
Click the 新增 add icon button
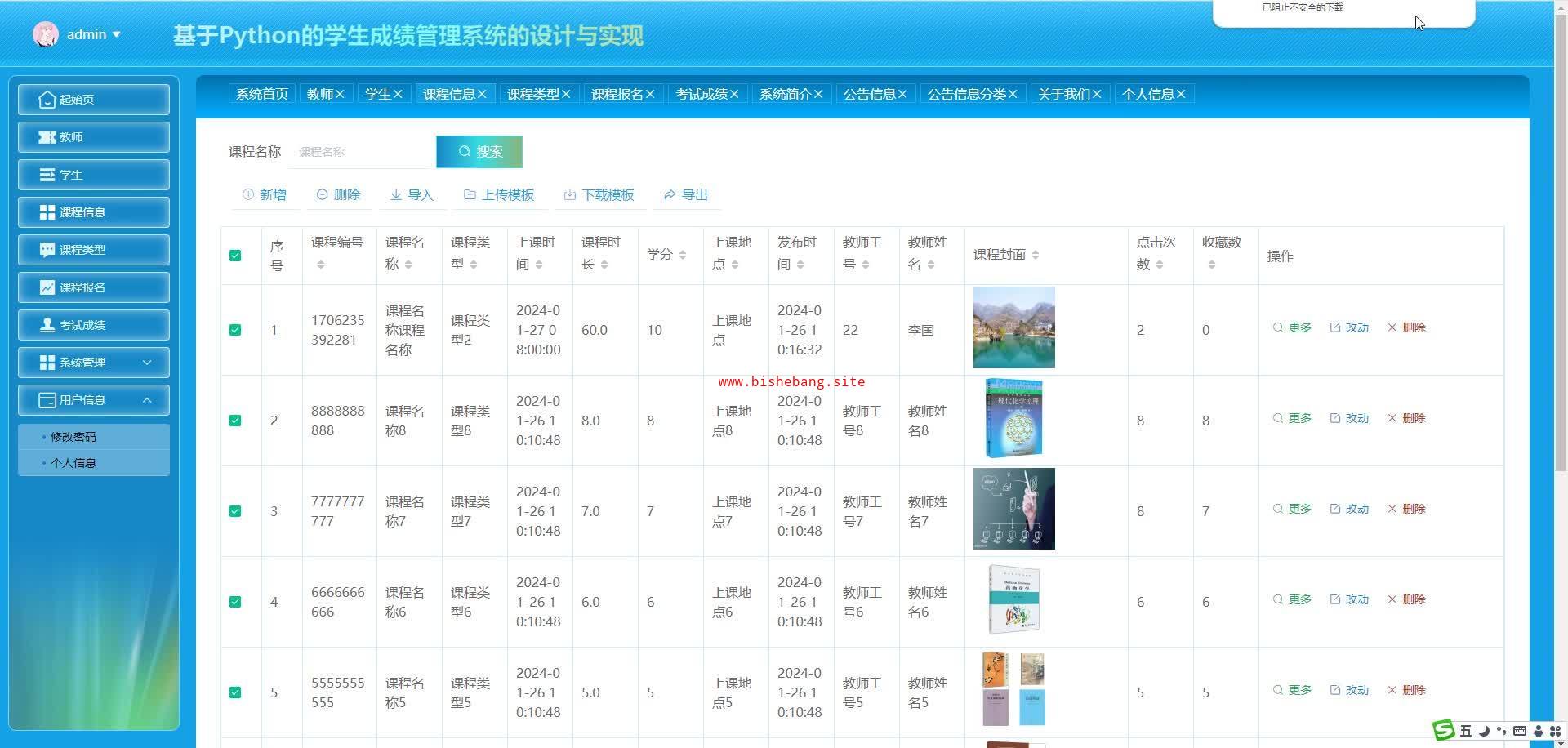point(248,195)
